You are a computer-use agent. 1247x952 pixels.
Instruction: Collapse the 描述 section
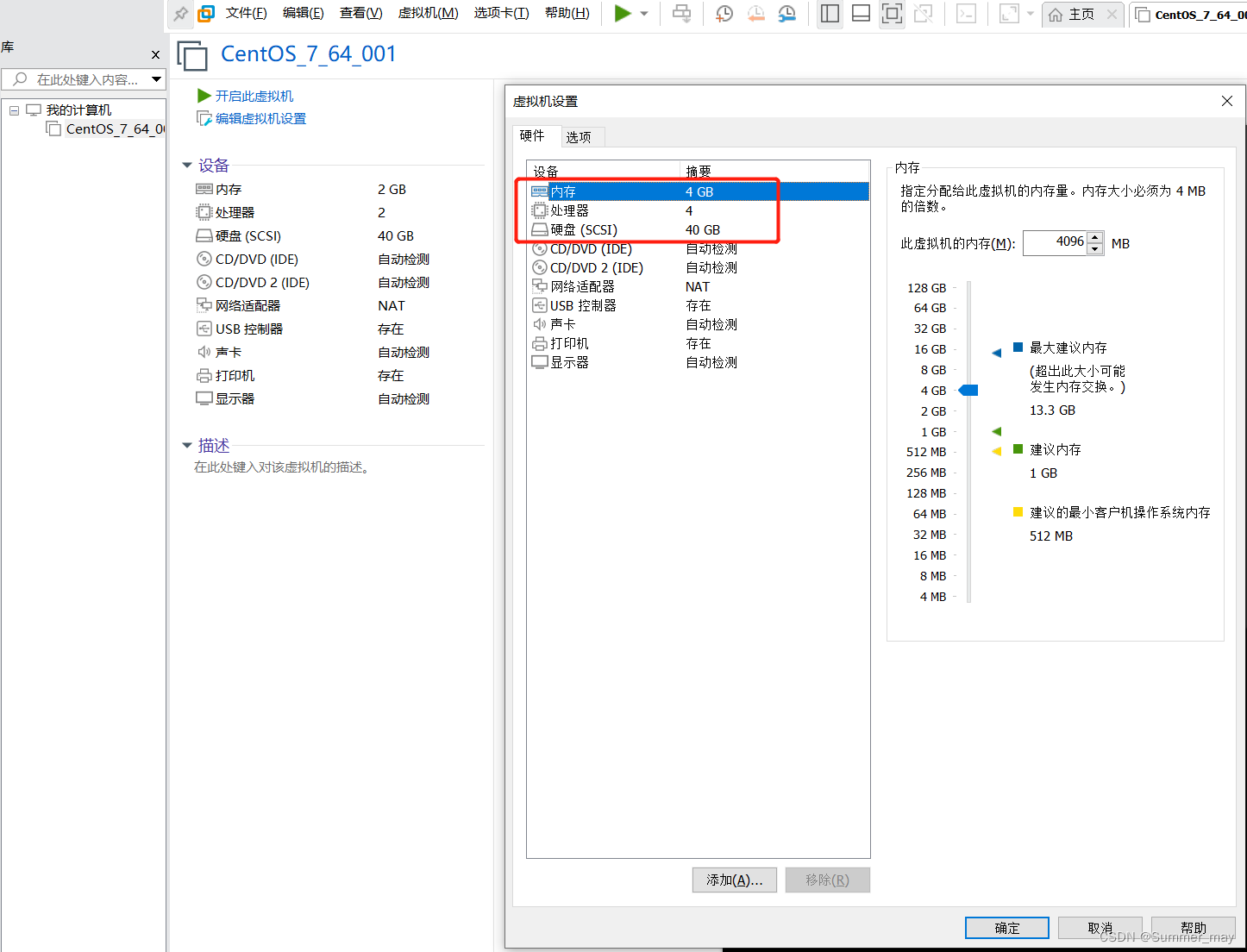point(187,446)
